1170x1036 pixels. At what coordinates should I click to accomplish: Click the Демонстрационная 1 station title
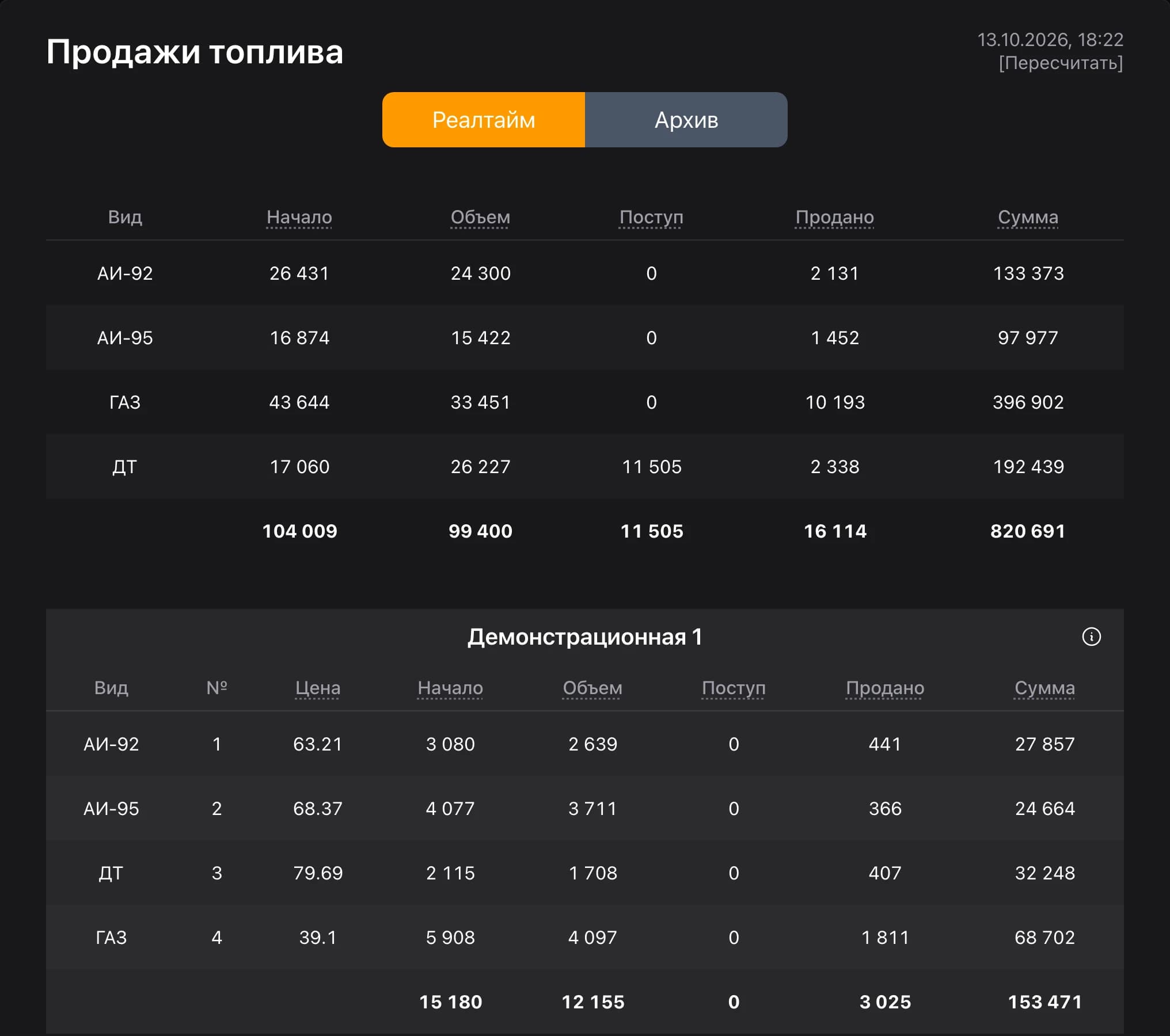[585, 637]
